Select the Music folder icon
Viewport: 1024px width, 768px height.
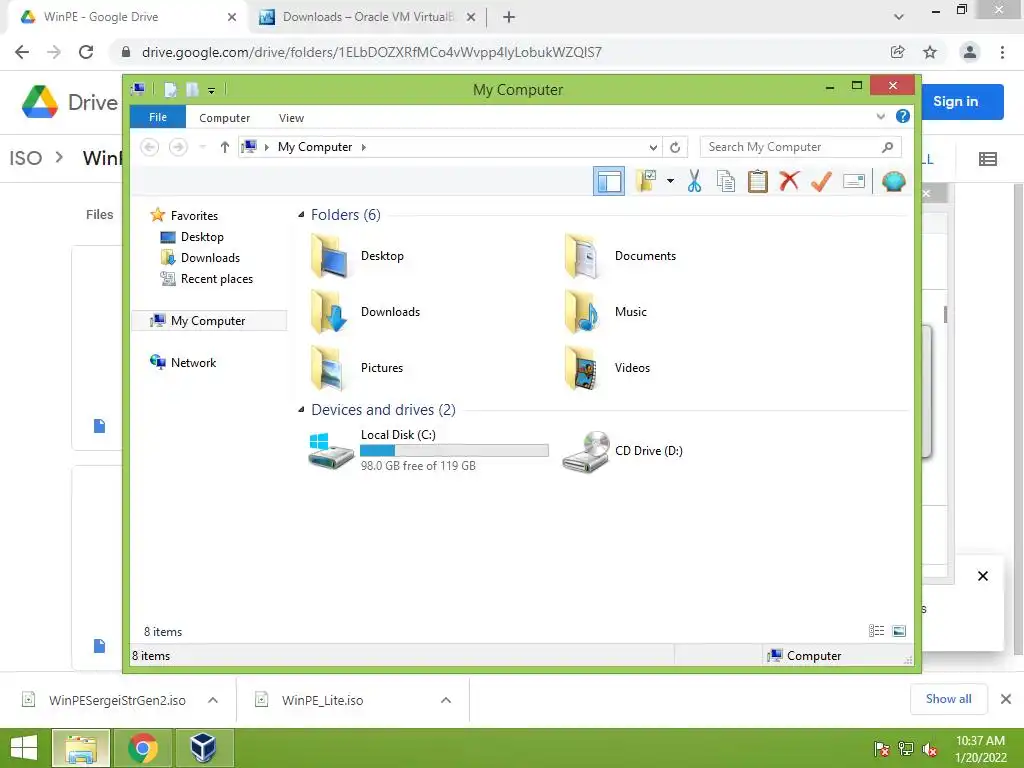[581, 312]
